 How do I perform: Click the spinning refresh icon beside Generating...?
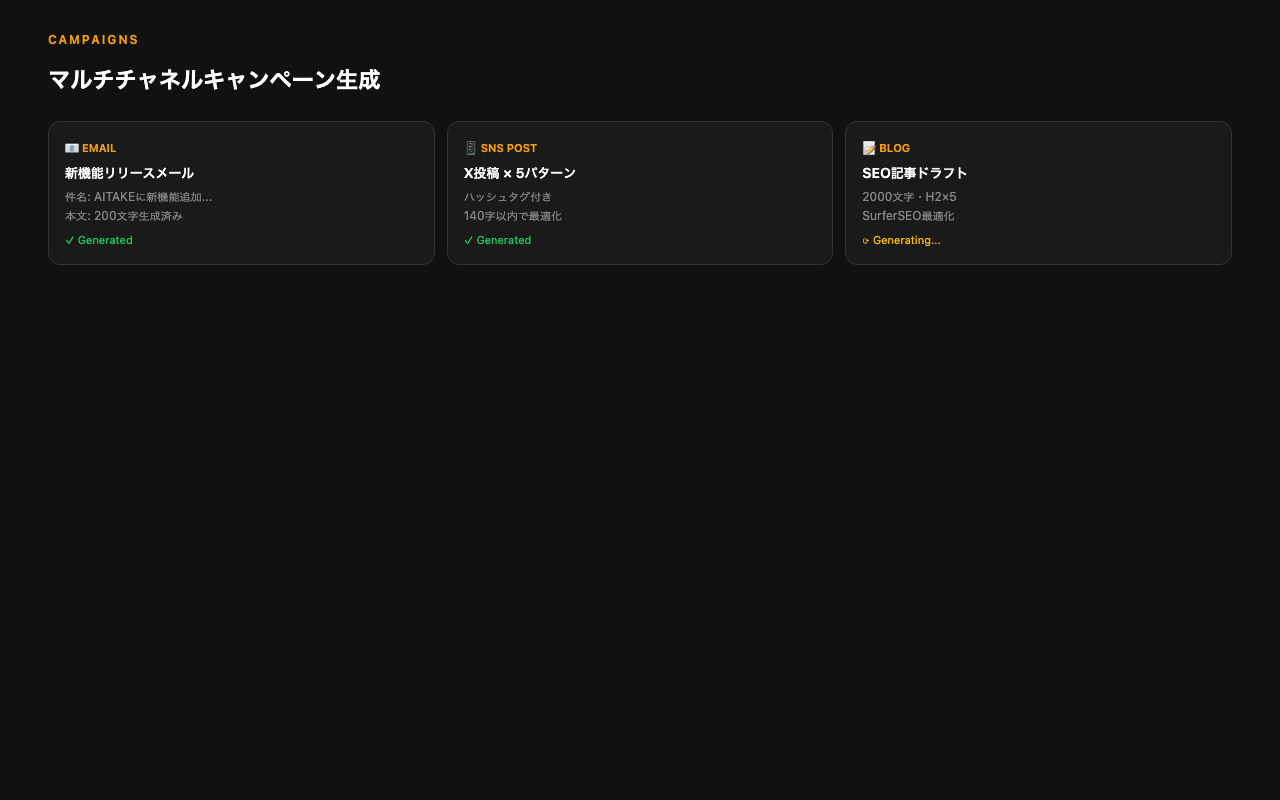pos(867,240)
